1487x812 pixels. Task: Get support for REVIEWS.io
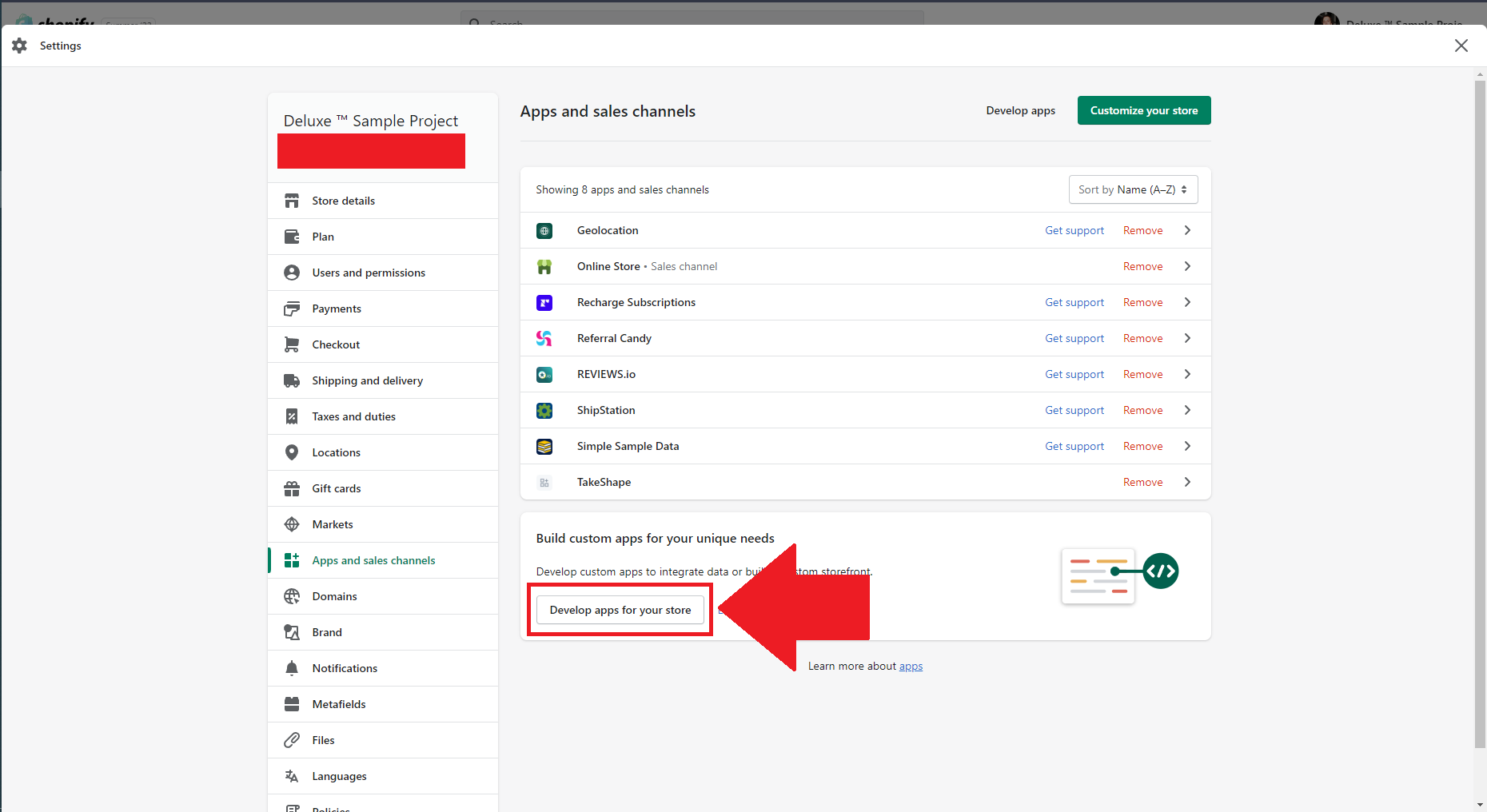1074,374
